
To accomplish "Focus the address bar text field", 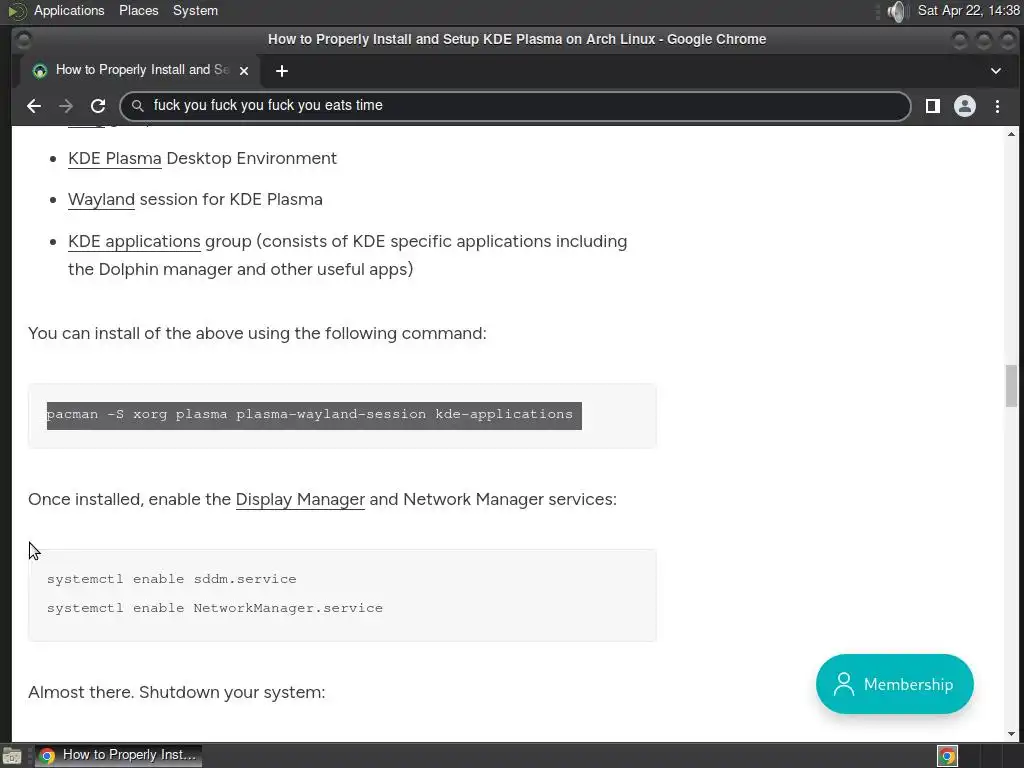I will (x=516, y=106).
